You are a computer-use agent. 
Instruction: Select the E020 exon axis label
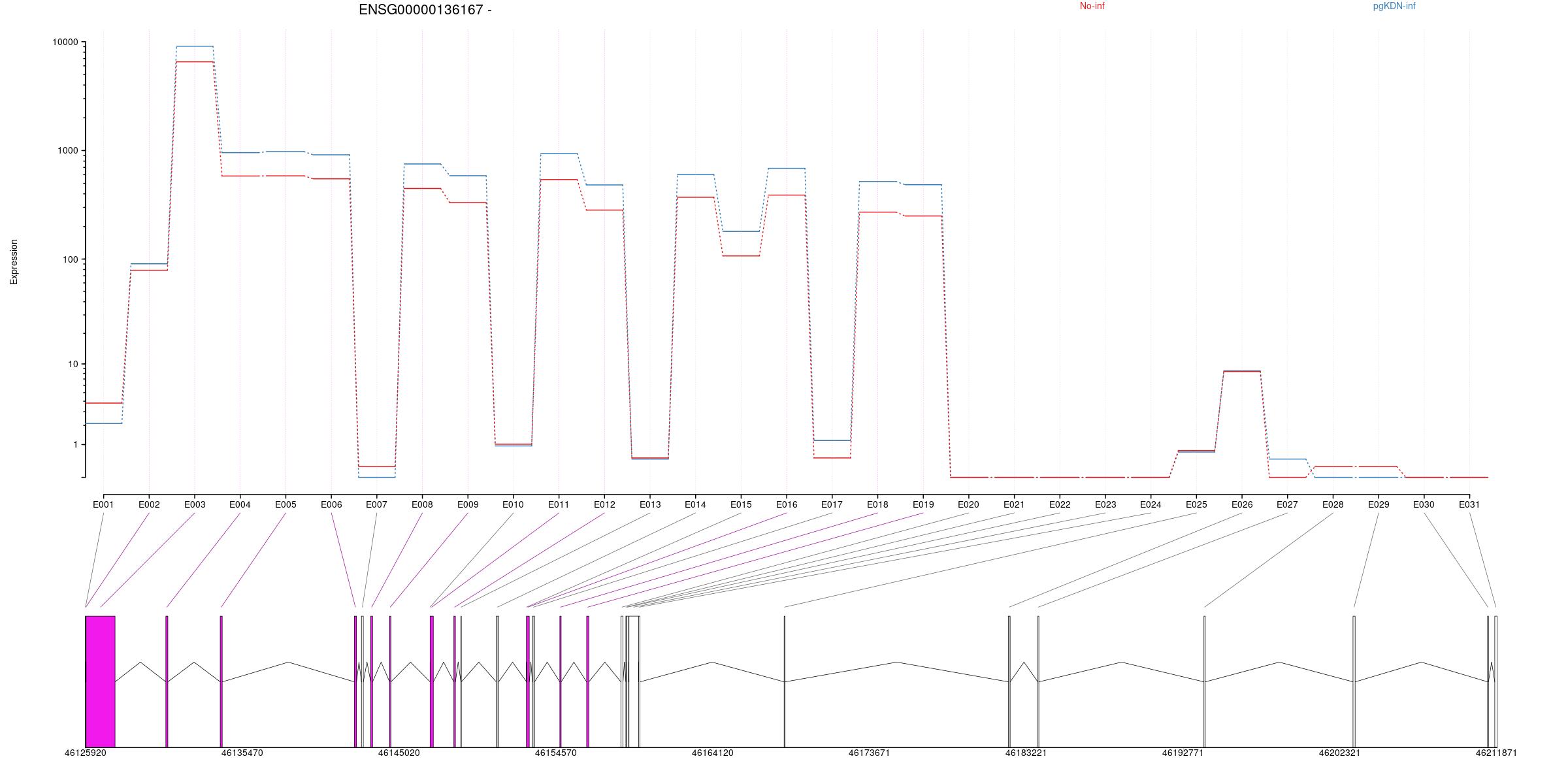968,504
